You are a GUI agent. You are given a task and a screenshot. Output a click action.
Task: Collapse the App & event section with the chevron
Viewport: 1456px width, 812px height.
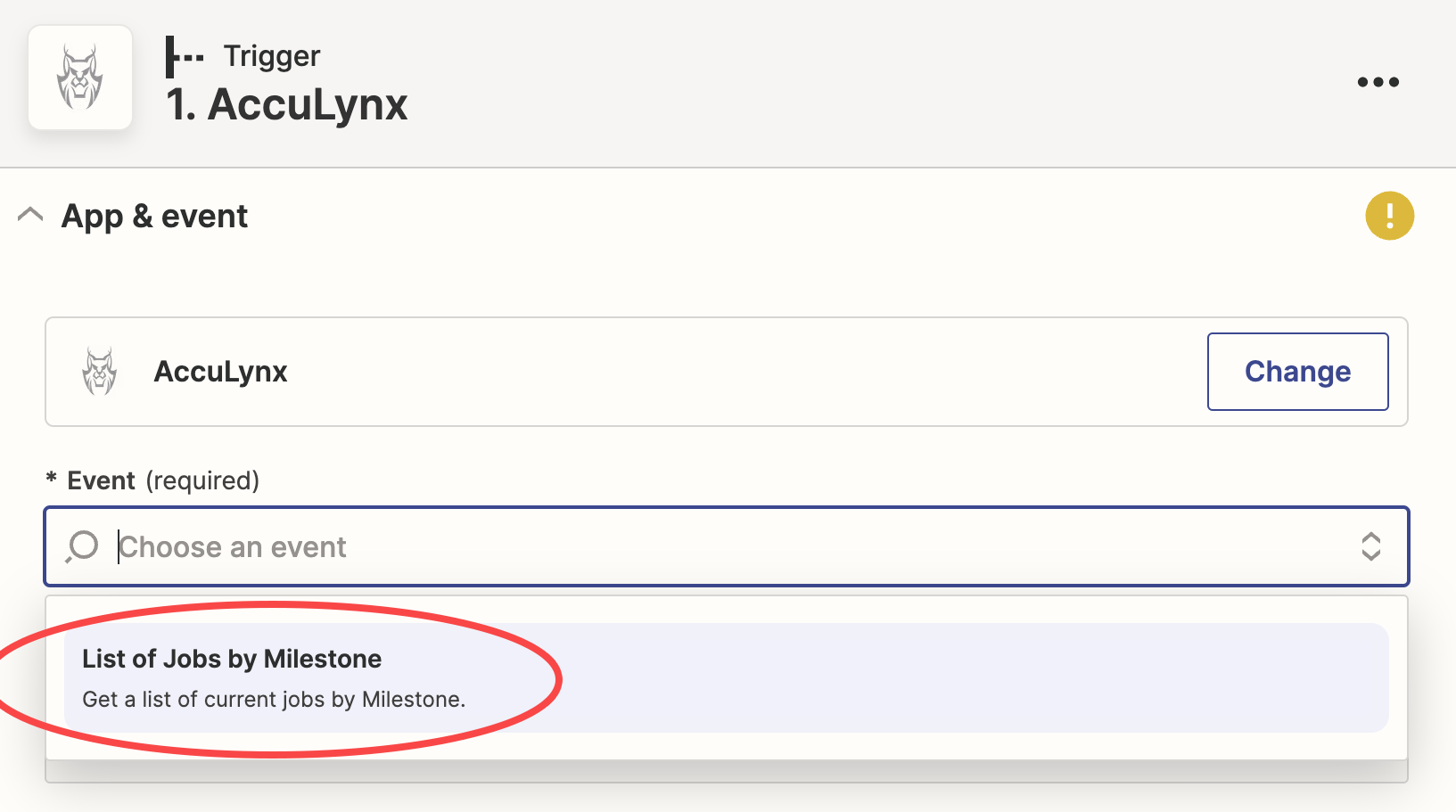[x=30, y=216]
